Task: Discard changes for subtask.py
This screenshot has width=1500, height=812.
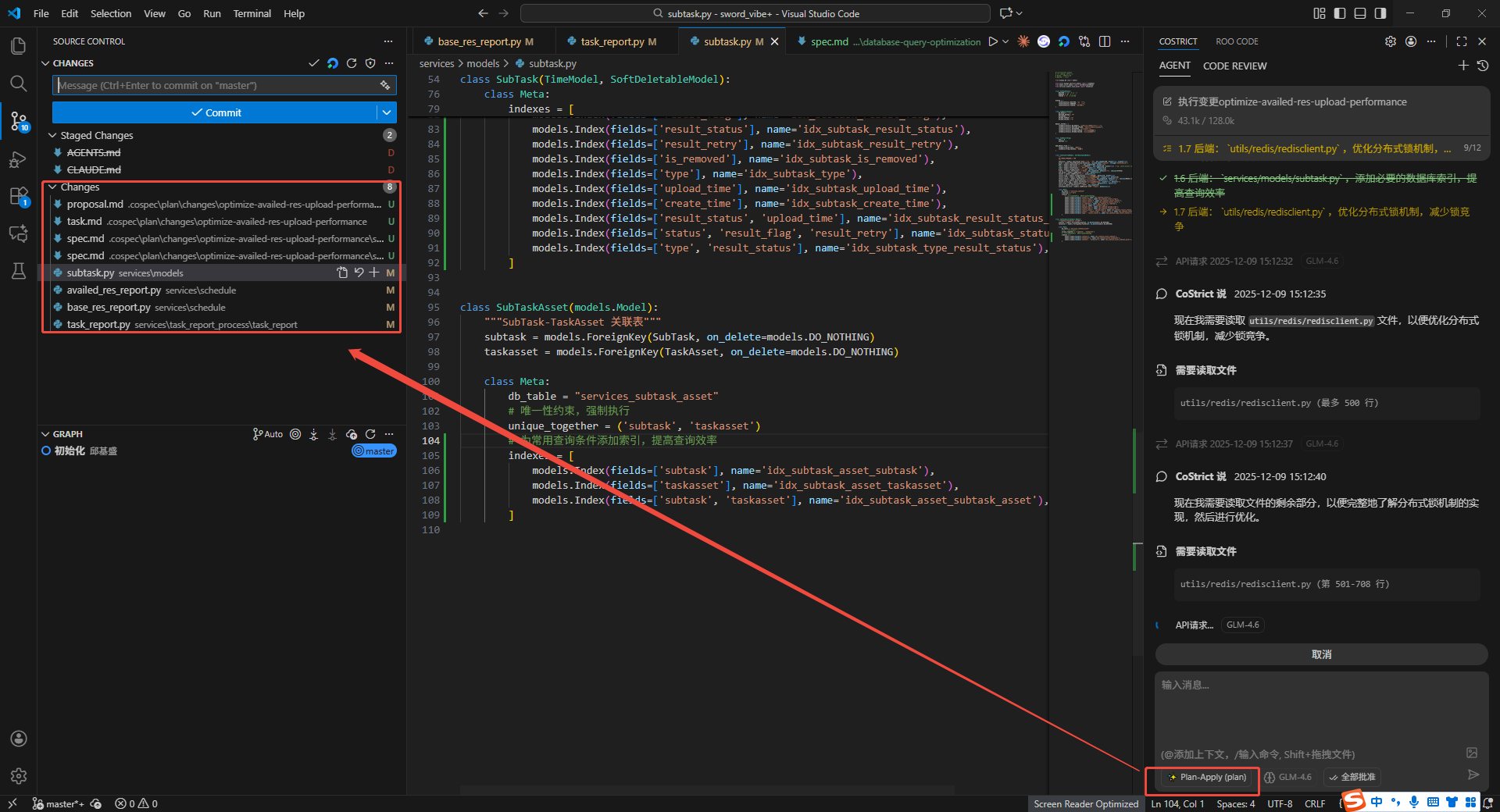Action: point(359,272)
